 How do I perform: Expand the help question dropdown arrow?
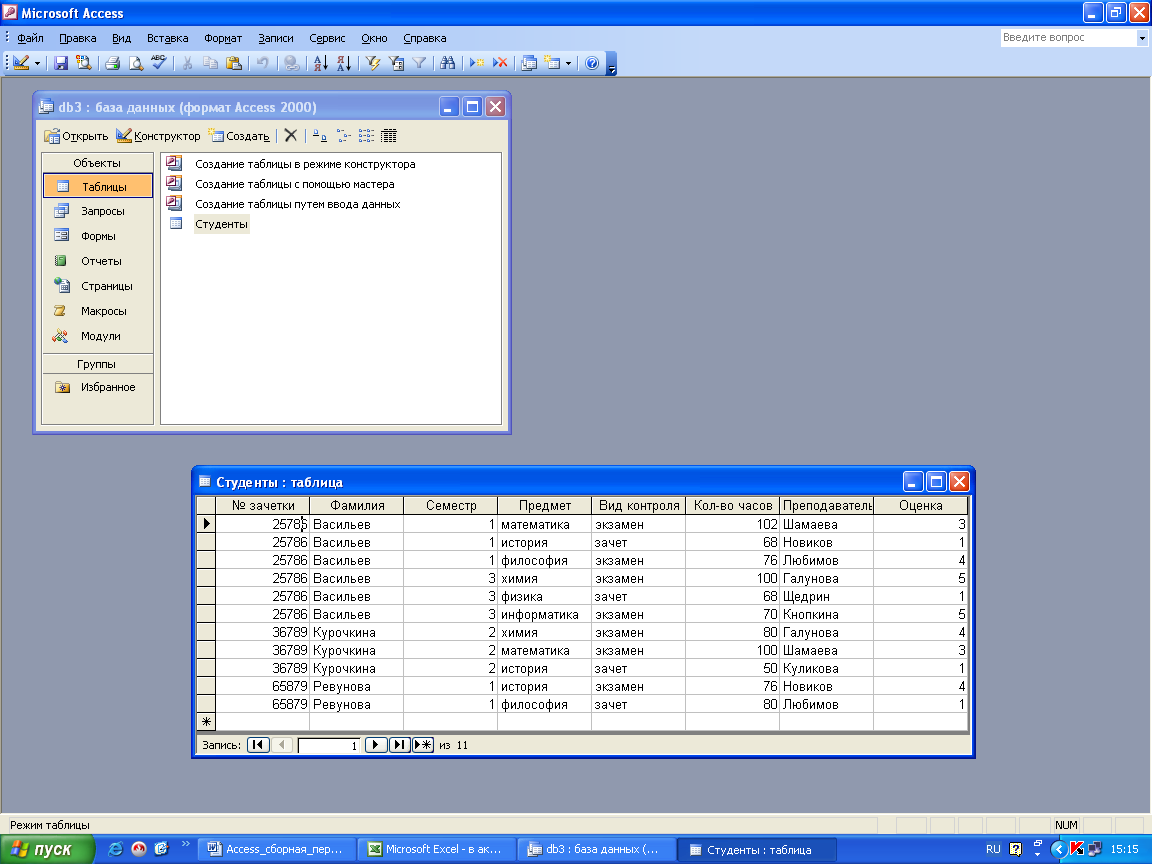click(1142, 37)
